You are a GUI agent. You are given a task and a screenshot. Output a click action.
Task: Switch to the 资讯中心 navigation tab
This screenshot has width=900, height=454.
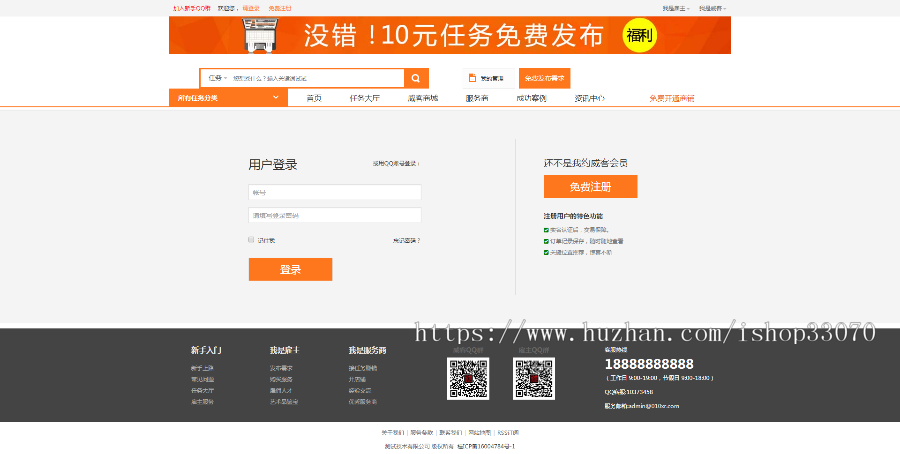point(589,98)
